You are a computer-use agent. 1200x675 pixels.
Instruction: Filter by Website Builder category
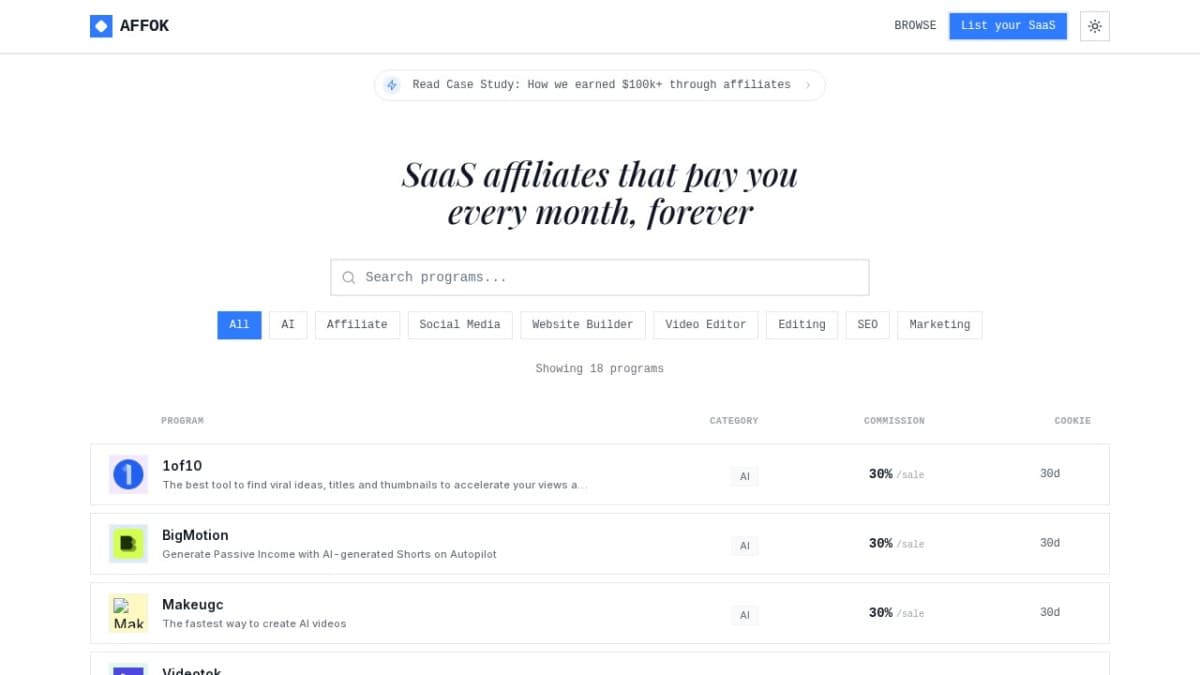coord(582,325)
